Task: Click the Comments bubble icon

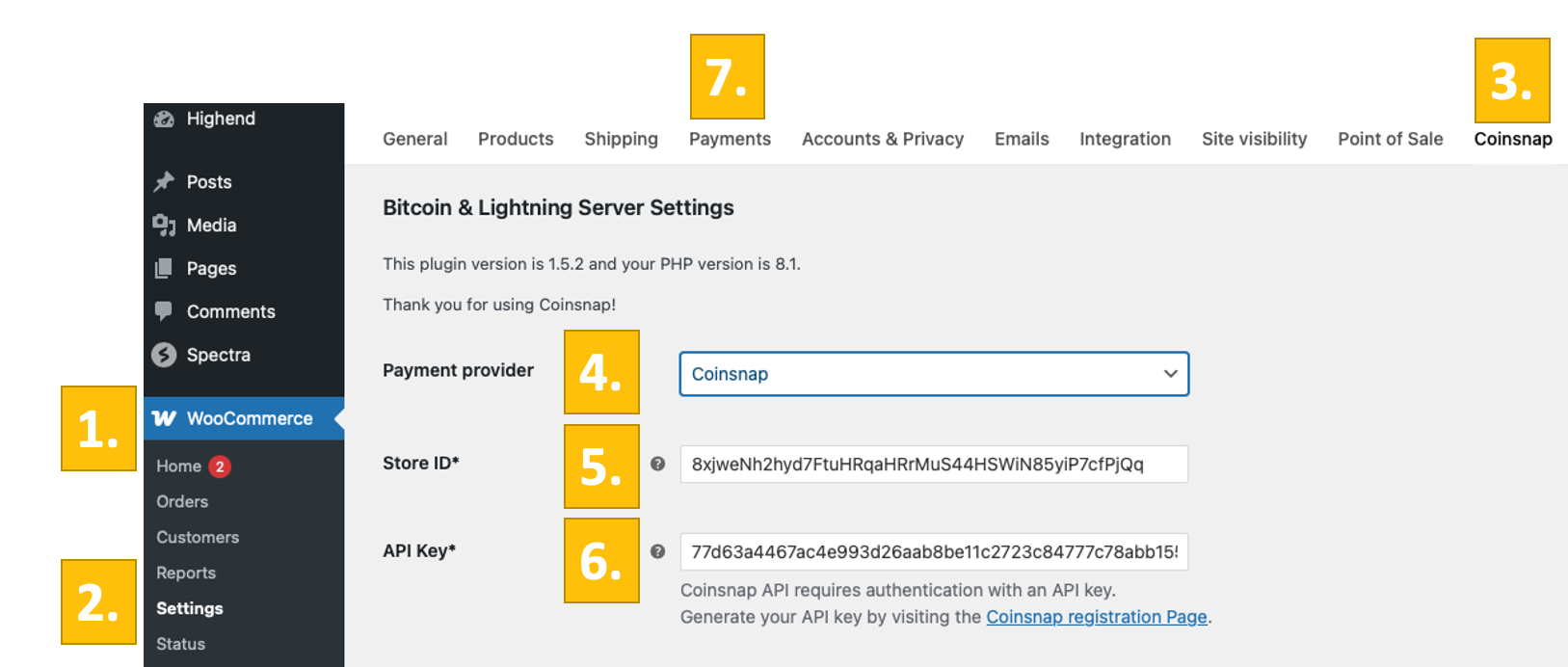Action: (x=164, y=311)
